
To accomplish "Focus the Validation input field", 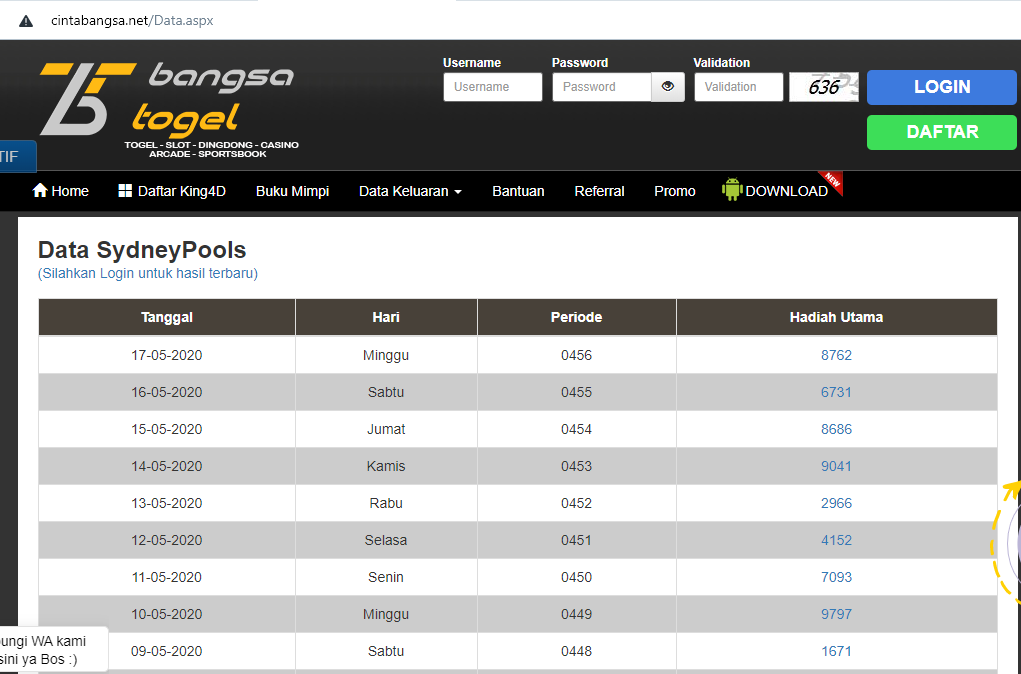I will [738, 87].
